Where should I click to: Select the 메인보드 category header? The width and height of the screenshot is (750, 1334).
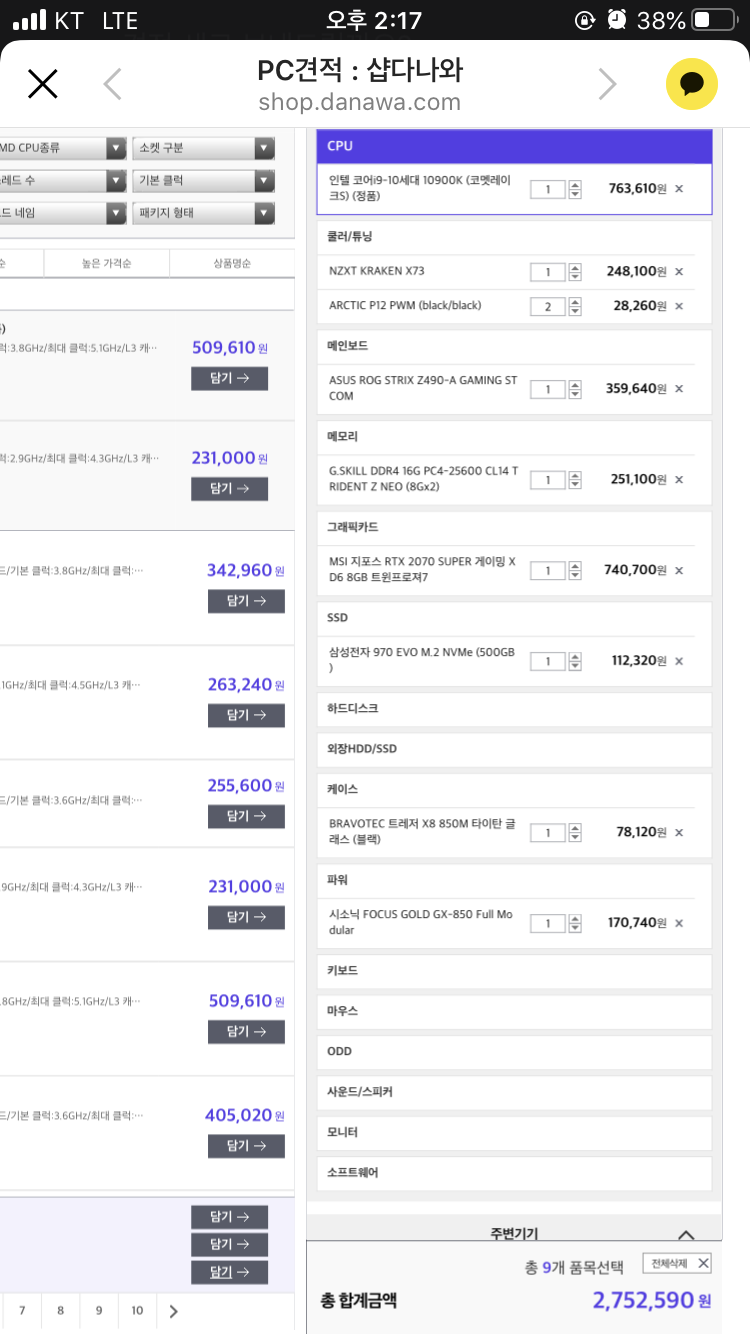click(514, 346)
